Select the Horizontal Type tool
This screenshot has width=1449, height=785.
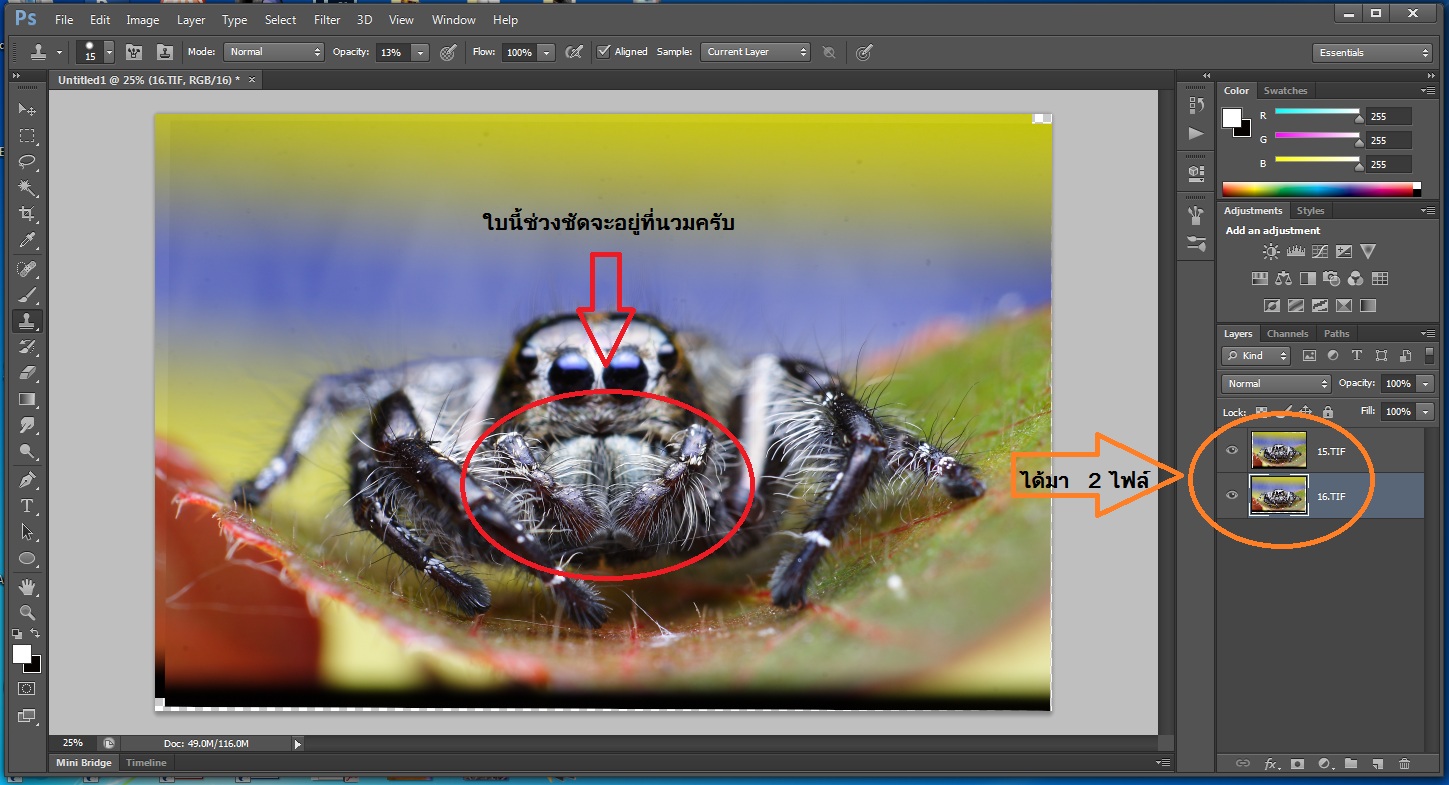pyautogui.click(x=28, y=506)
